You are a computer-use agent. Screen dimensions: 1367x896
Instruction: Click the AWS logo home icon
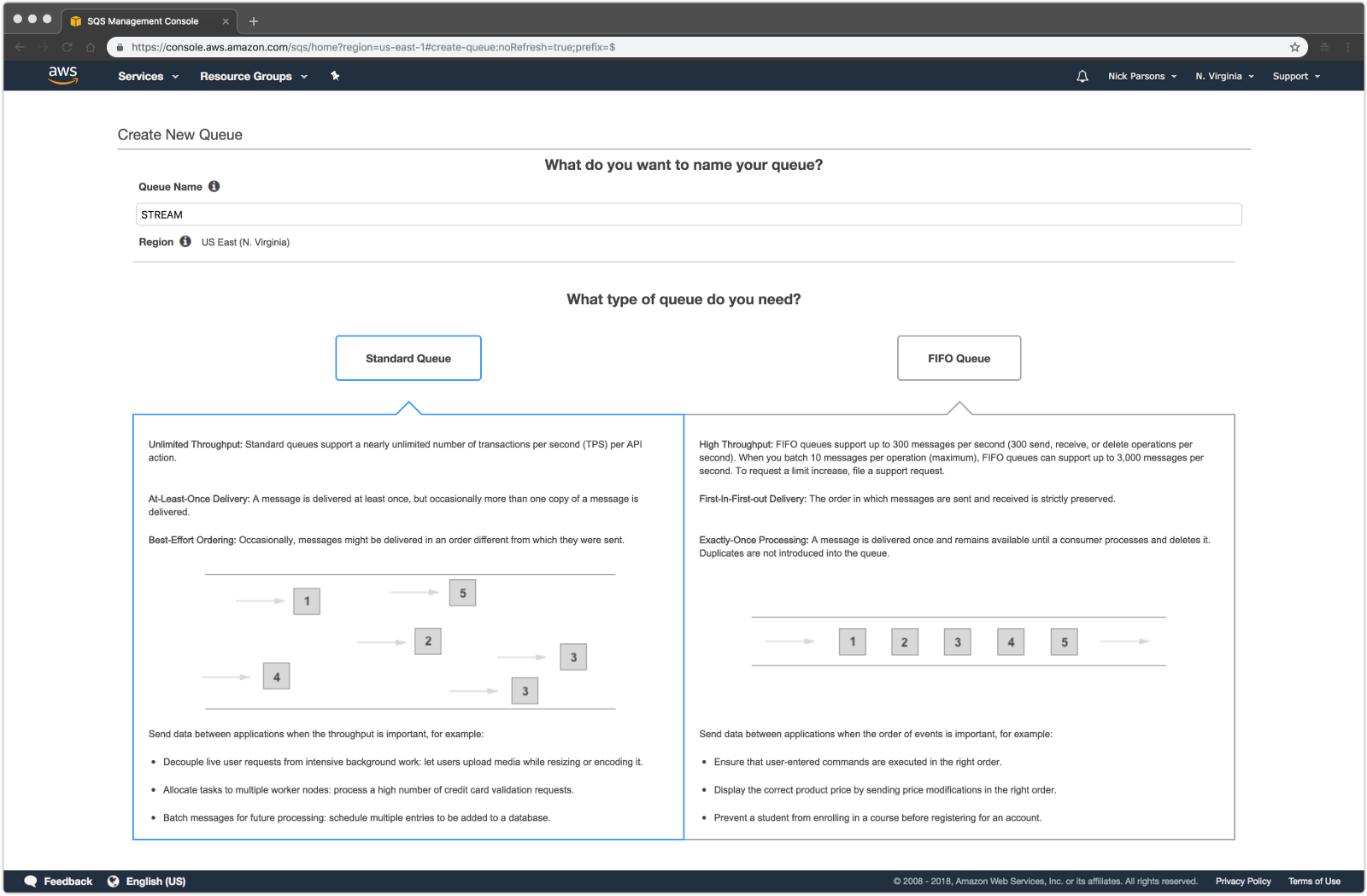pos(63,75)
